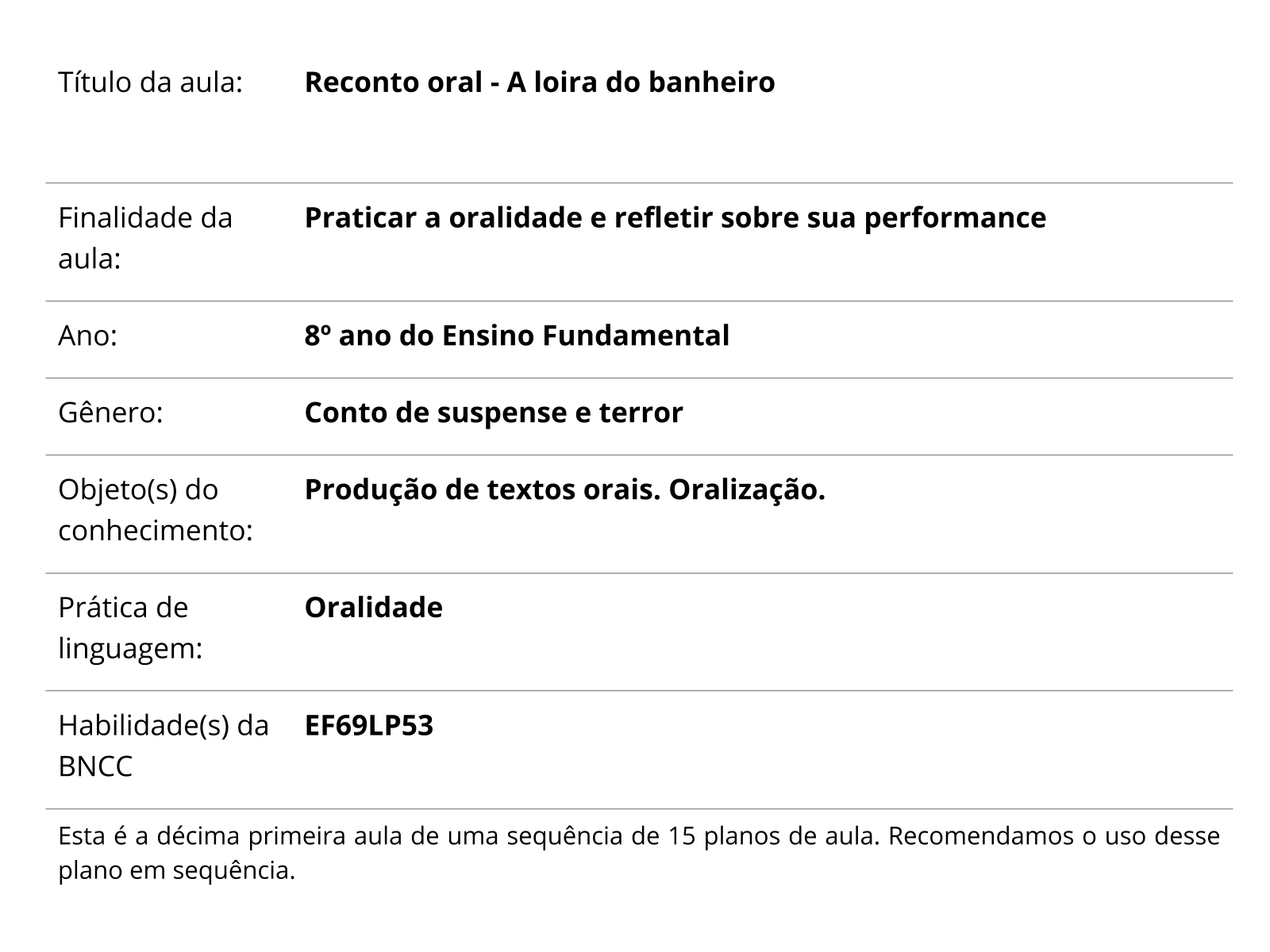
Task: Click the "Título da aula:" label
Action: tap(150, 83)
